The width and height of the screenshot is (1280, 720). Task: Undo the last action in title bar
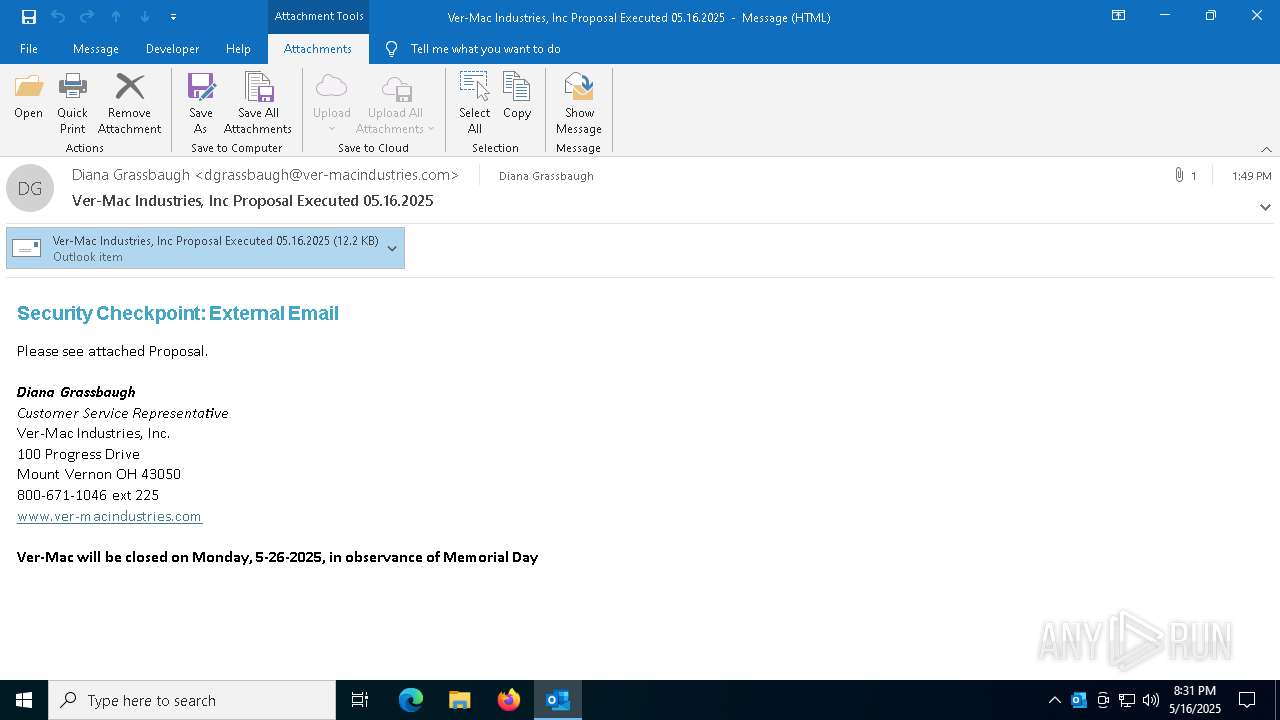coord(58,17)
